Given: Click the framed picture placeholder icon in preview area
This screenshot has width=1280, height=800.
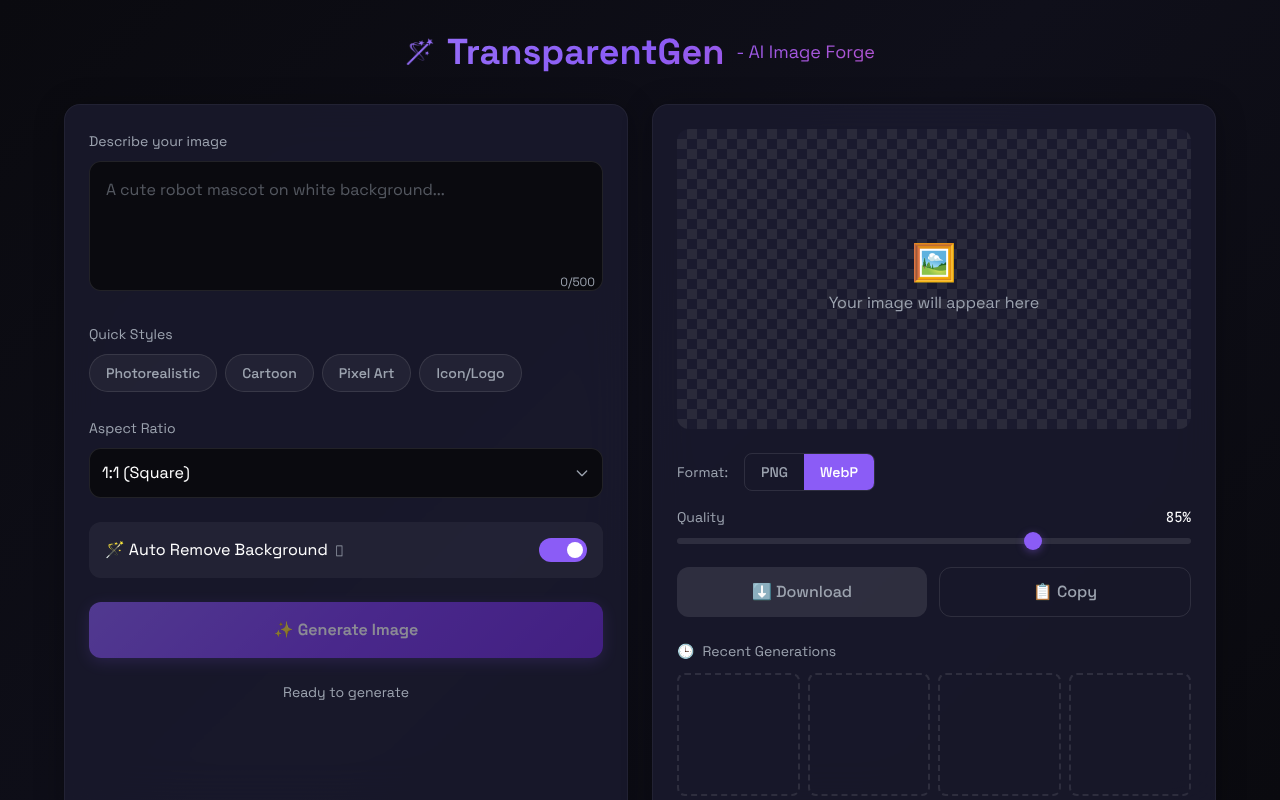Looking at the screenshot, I should 933,262.
